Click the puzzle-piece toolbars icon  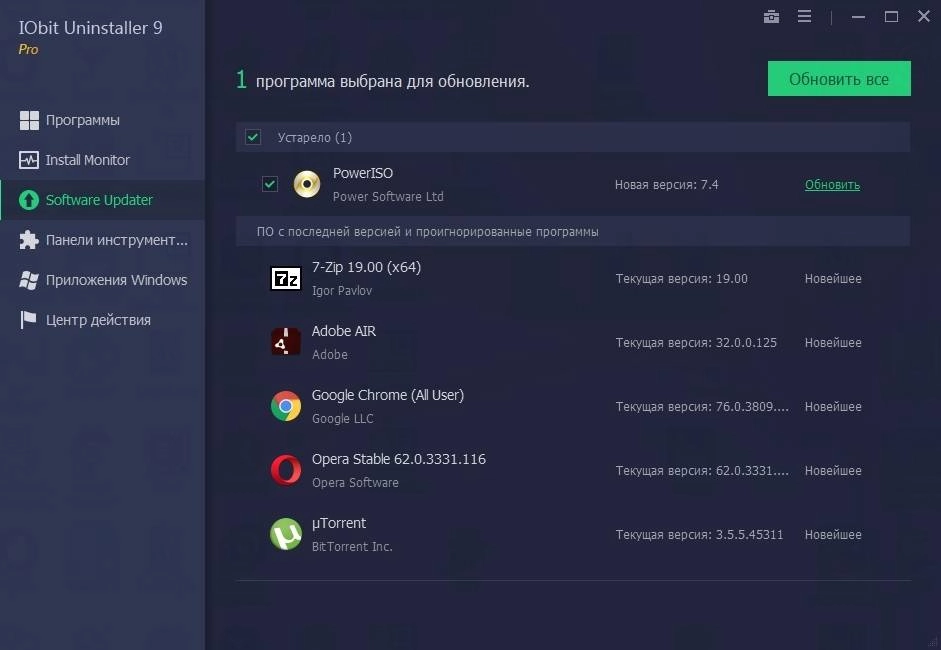pyautogui.click(x=29, y=240)
